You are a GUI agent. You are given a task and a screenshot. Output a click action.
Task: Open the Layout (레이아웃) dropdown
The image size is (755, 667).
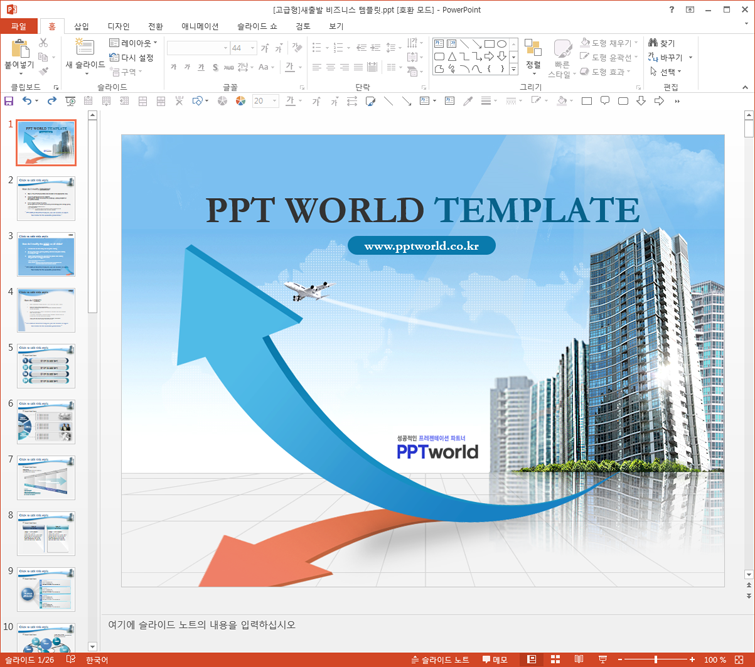[x=133, y=43]
